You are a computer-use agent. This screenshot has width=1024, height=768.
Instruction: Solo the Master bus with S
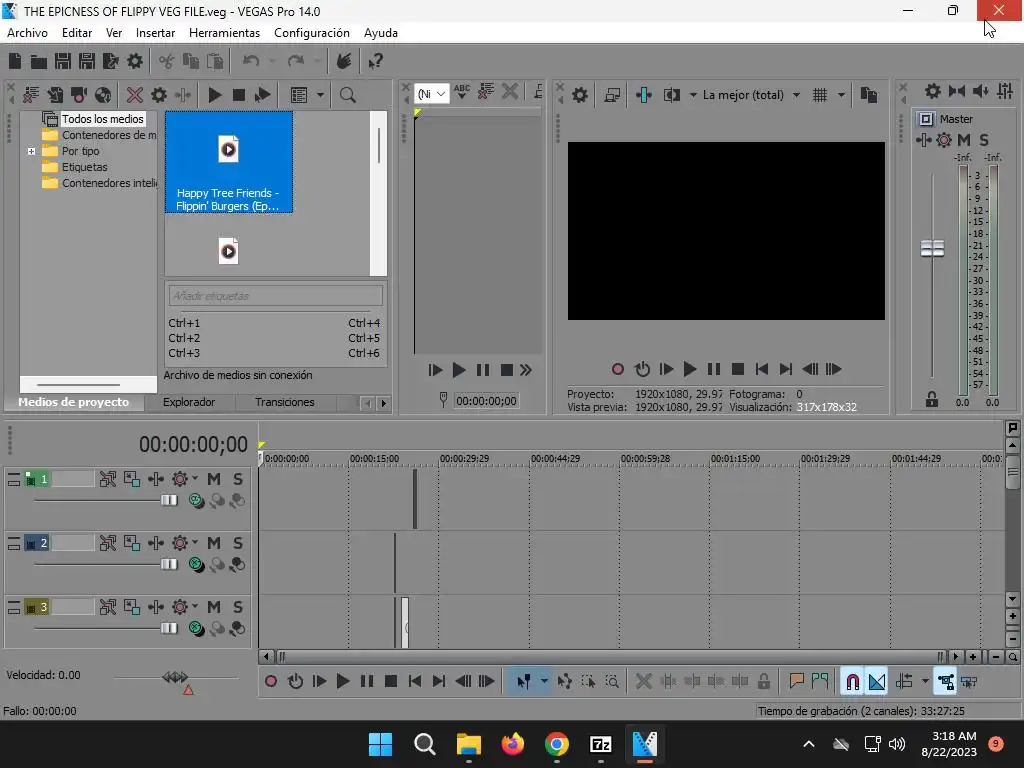[x=984, y=140]
